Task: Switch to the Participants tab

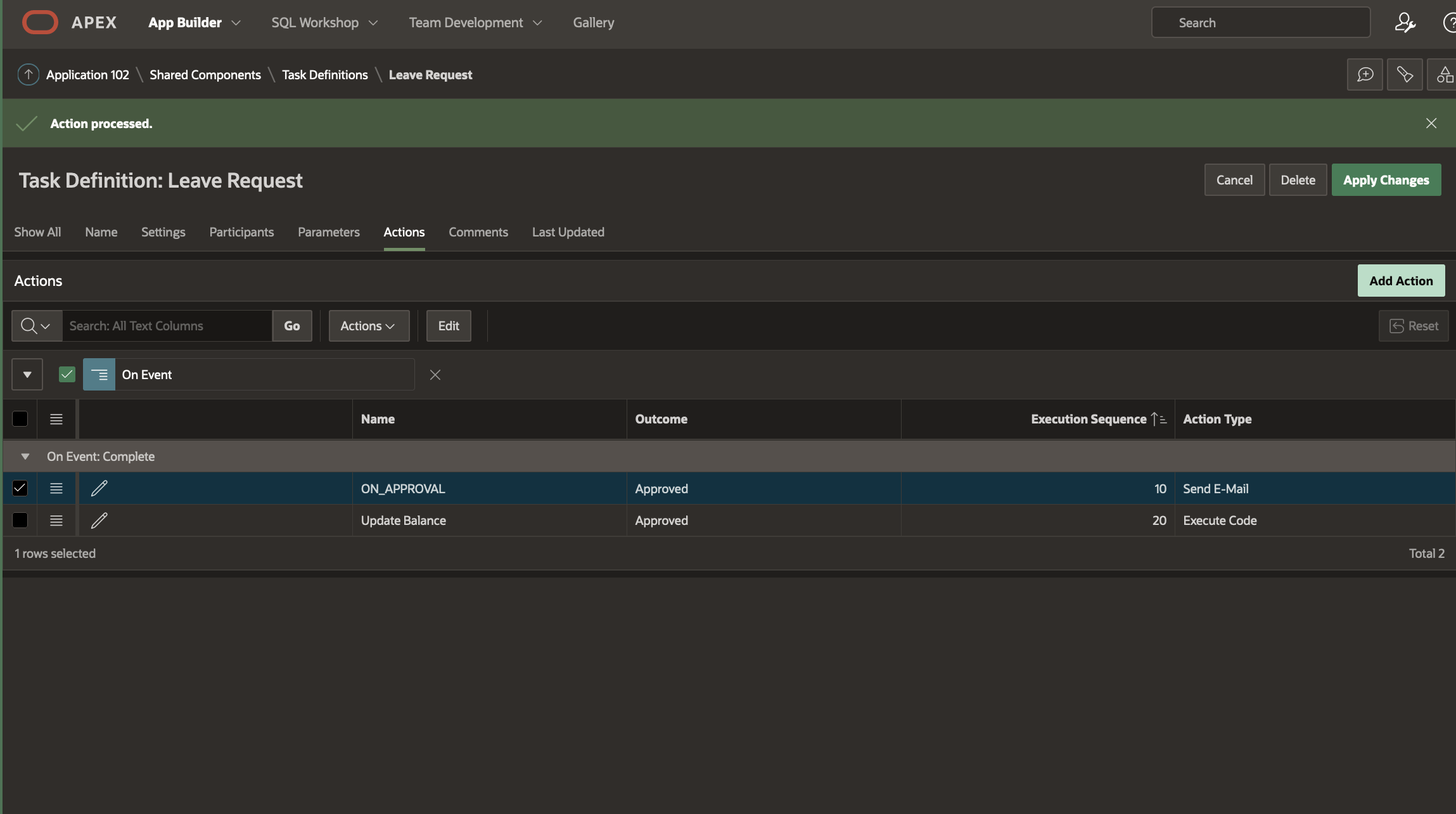Action: tap(241, 232)
